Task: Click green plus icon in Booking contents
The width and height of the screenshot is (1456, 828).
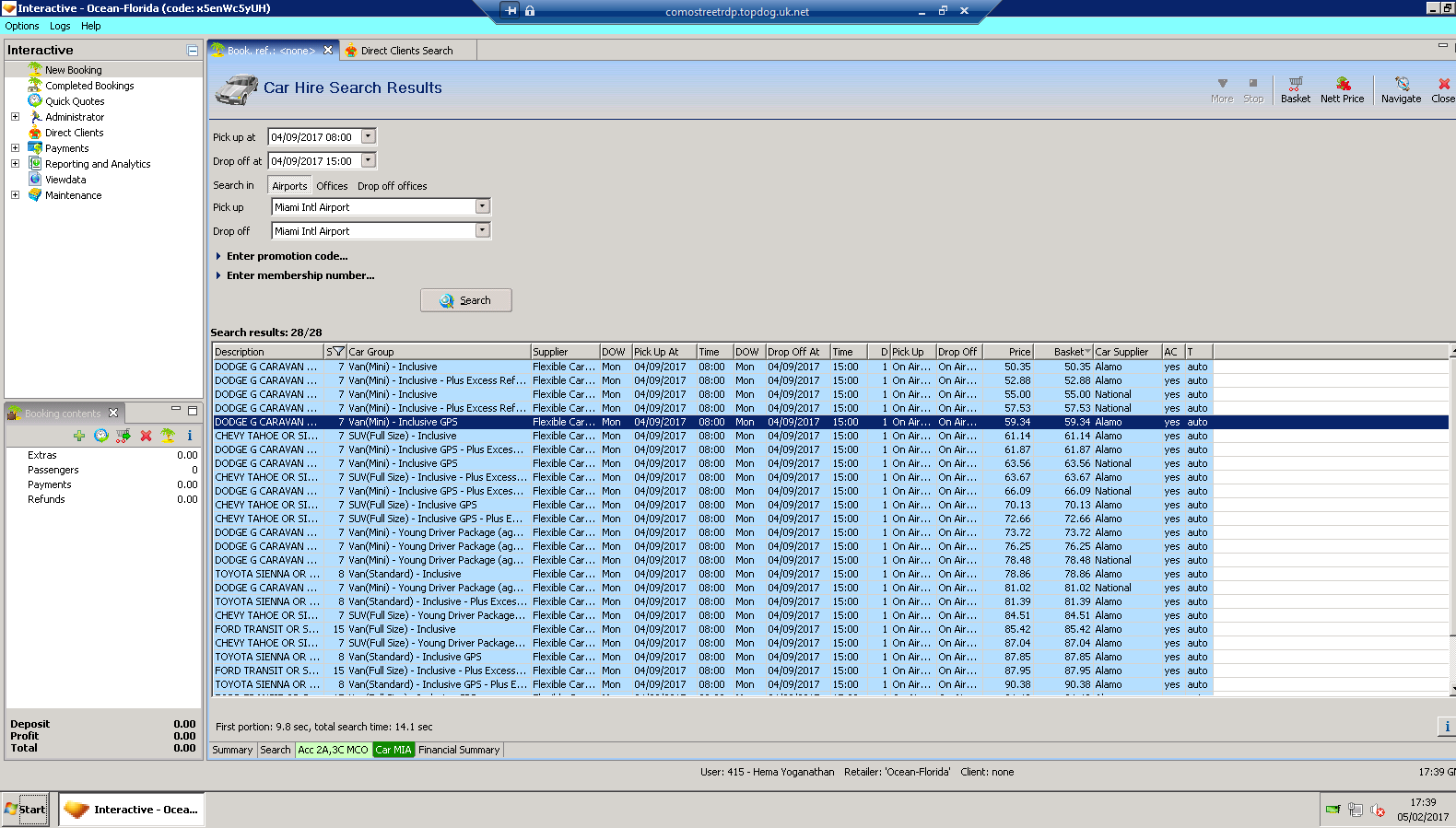Action: pyautogui.click(x=79, y=436)
